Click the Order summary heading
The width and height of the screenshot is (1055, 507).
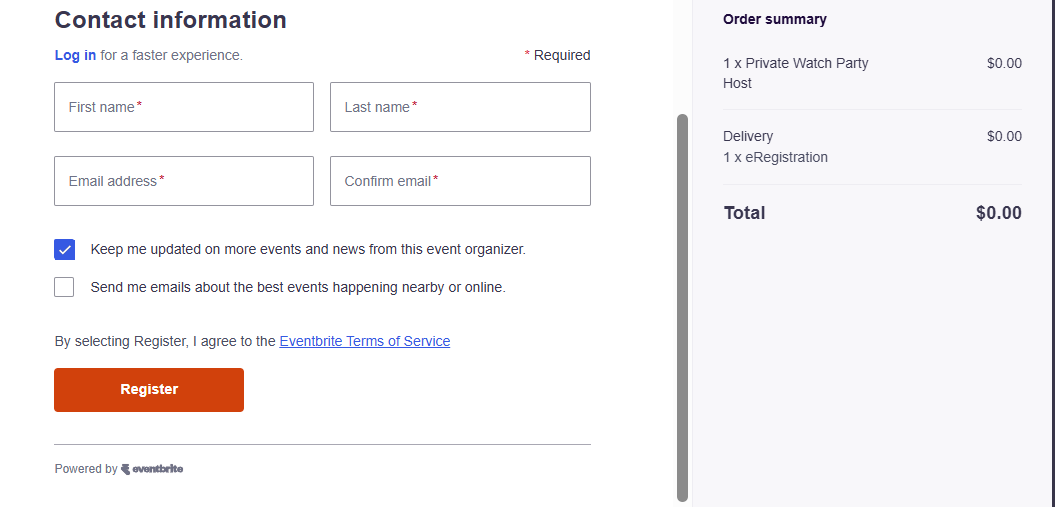click(775, 19)
